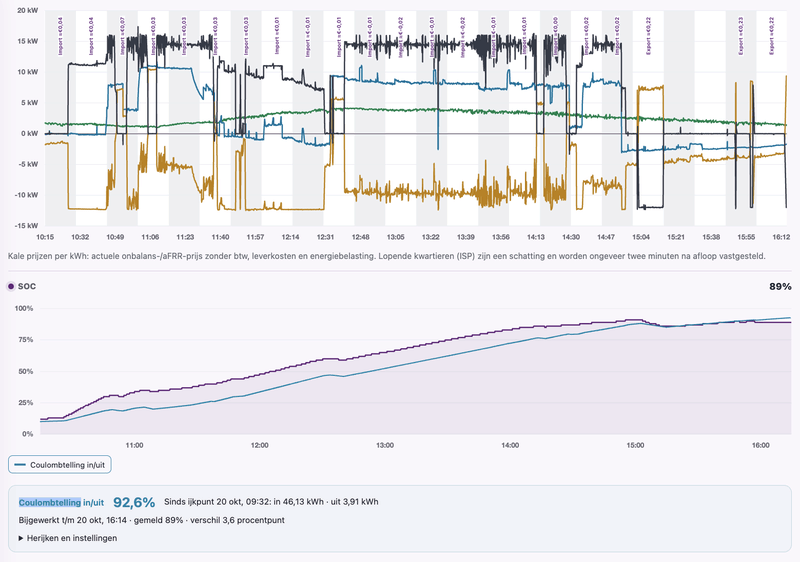Click the 92,6% coulomb counting value
The width and height of the screenshot is (800, 562).
(x=134, y=502)
